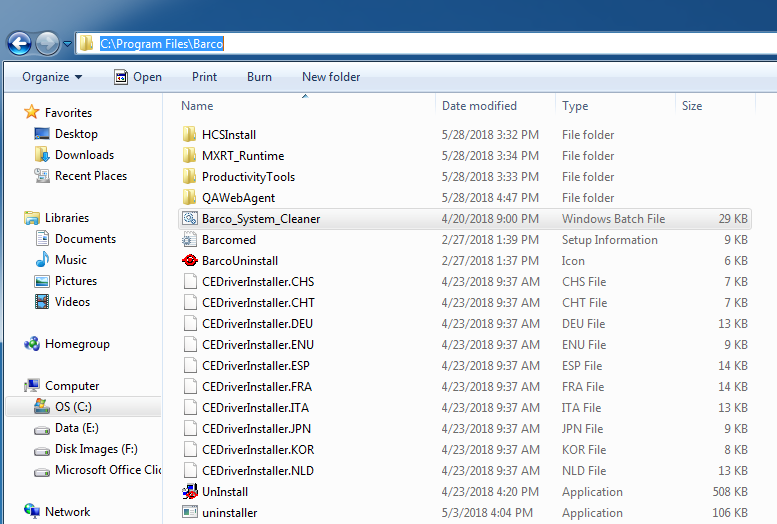Click the Homegroup globe icon
The height and width of the screenshot is (524, 777).
32,344
